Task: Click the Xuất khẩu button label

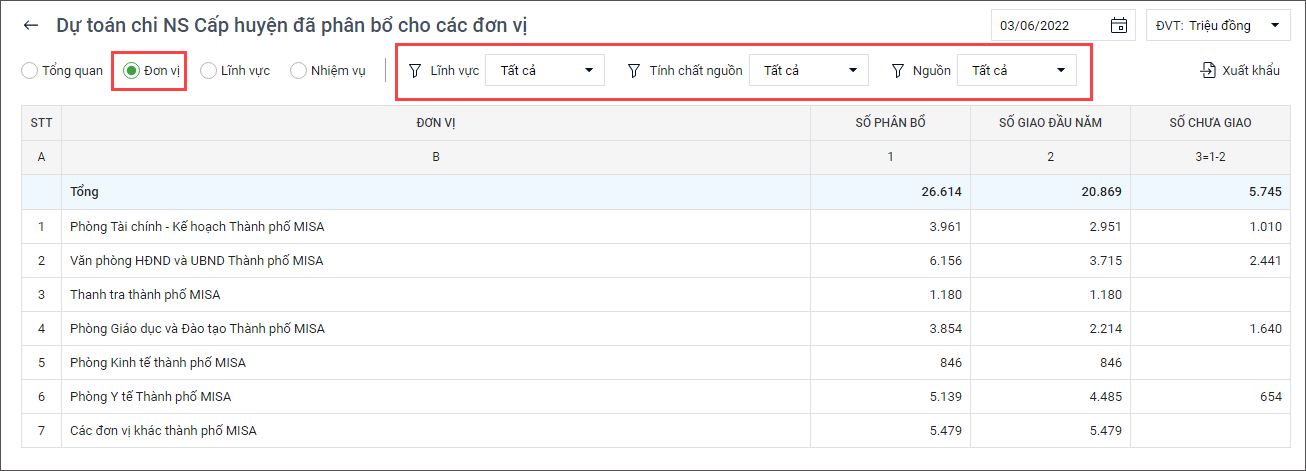Action: point(1250,71)
